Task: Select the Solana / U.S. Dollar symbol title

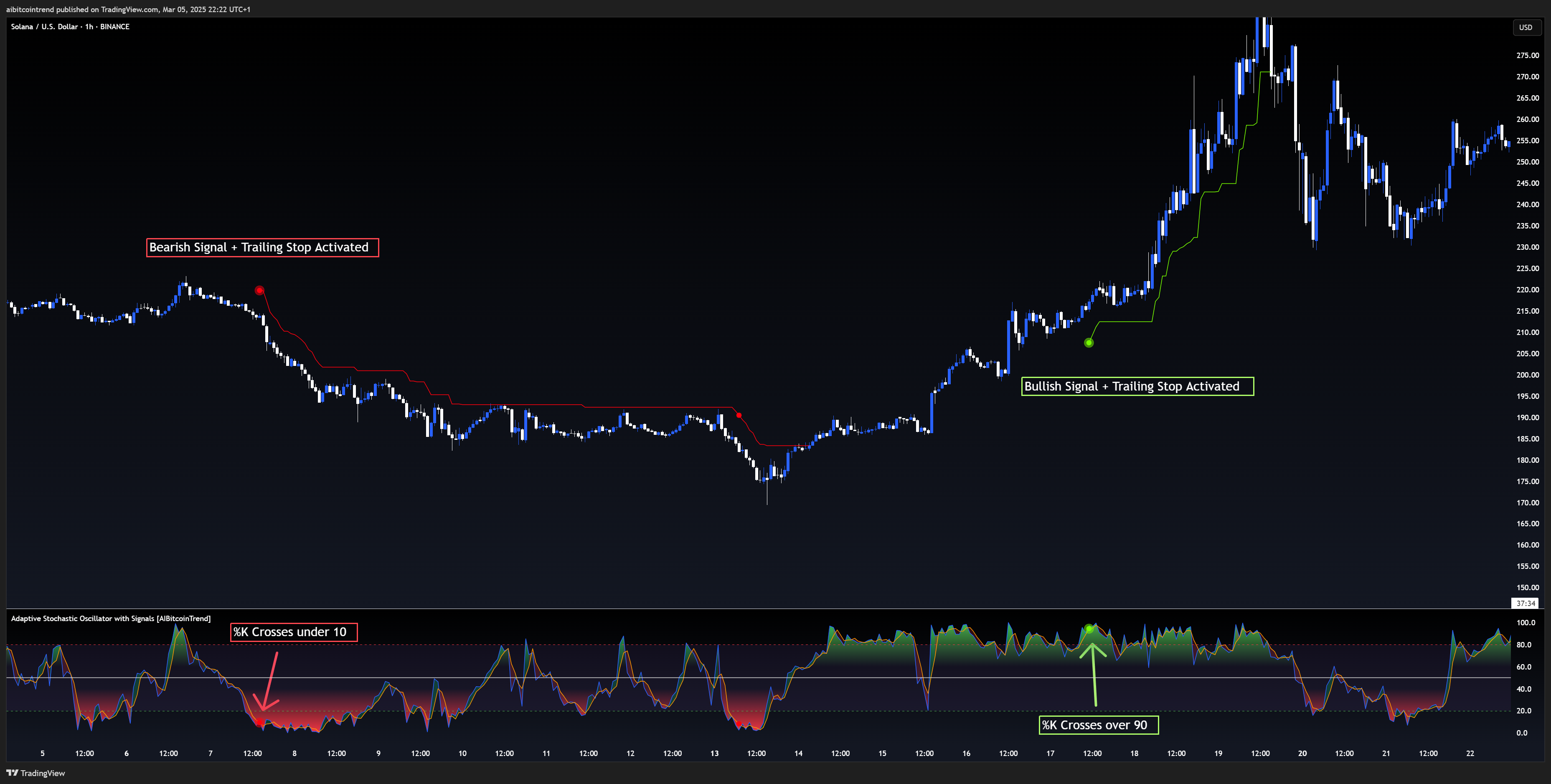Action: click(70, 26)
